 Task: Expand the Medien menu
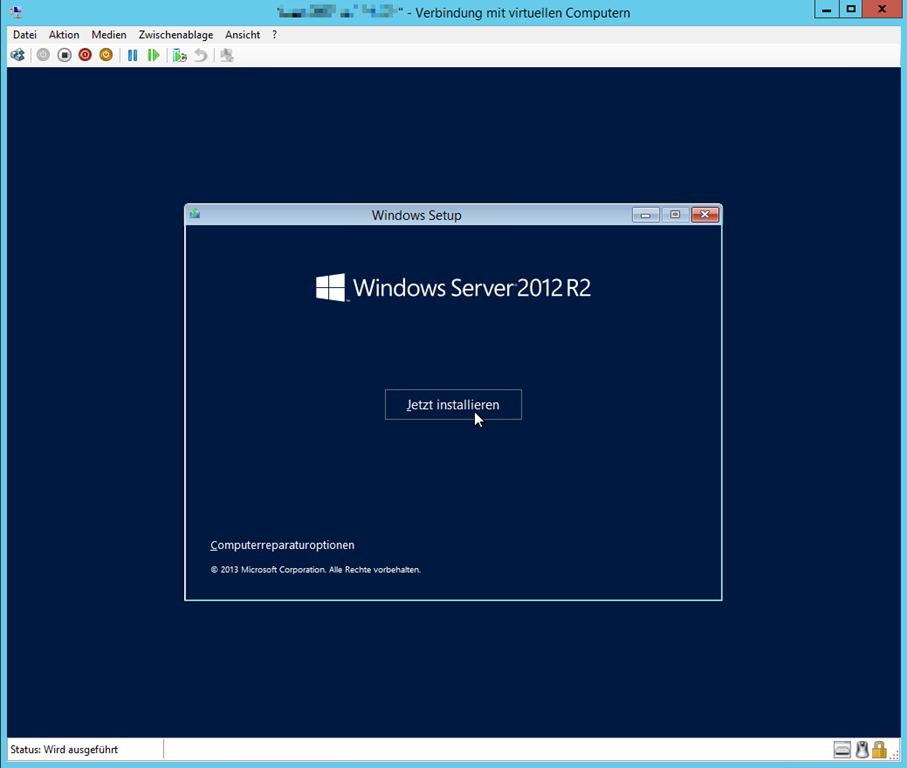pyautogui.click(x=109, y=34)
